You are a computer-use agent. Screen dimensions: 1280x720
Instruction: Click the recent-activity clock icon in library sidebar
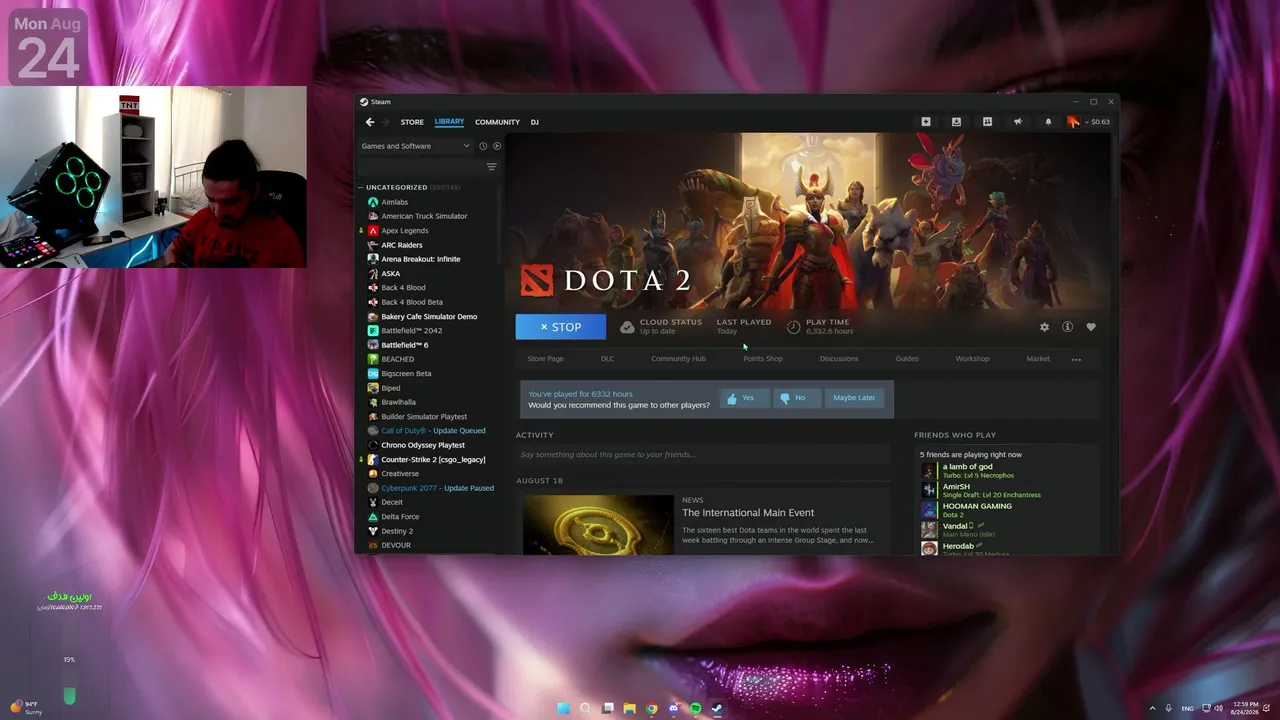pyautogui.click(x=483, y=146)
